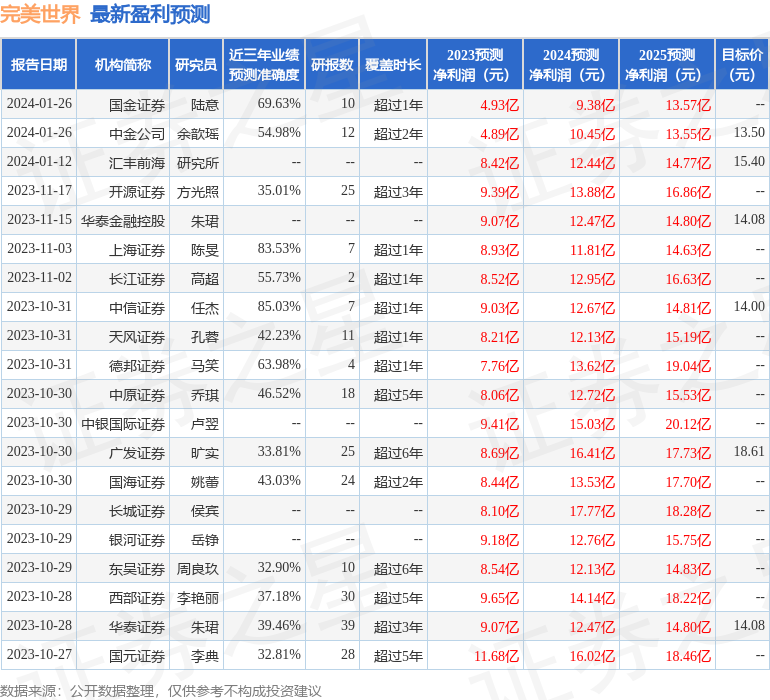
Task: Click the 2023预测净利润 column header
Action: click(x=475, y=64)
